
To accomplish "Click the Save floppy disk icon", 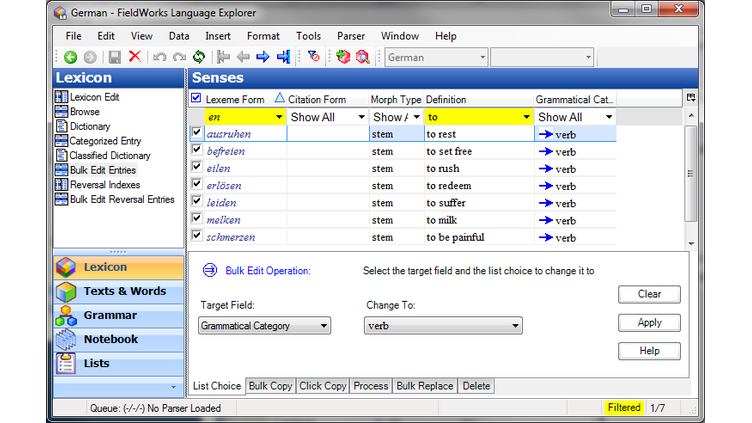I will (115, 58).
